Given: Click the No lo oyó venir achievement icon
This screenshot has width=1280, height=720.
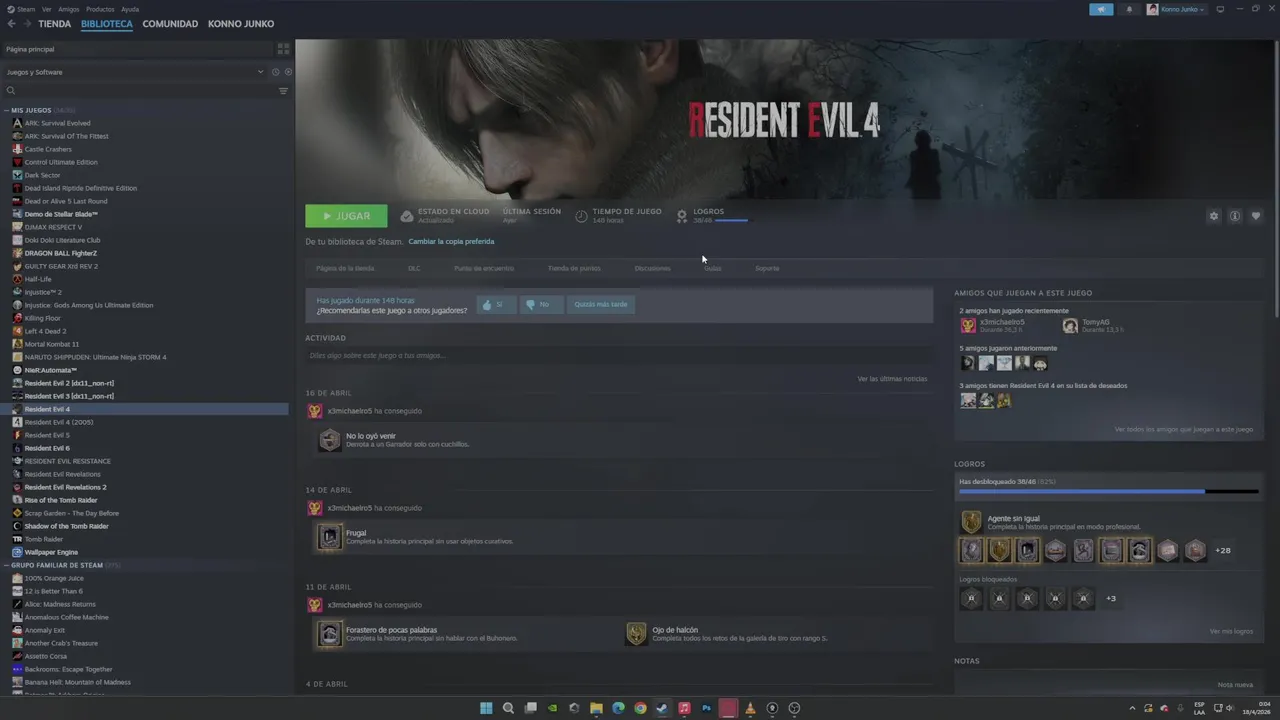Looking at the screenshot, I should tap(330, 440).
